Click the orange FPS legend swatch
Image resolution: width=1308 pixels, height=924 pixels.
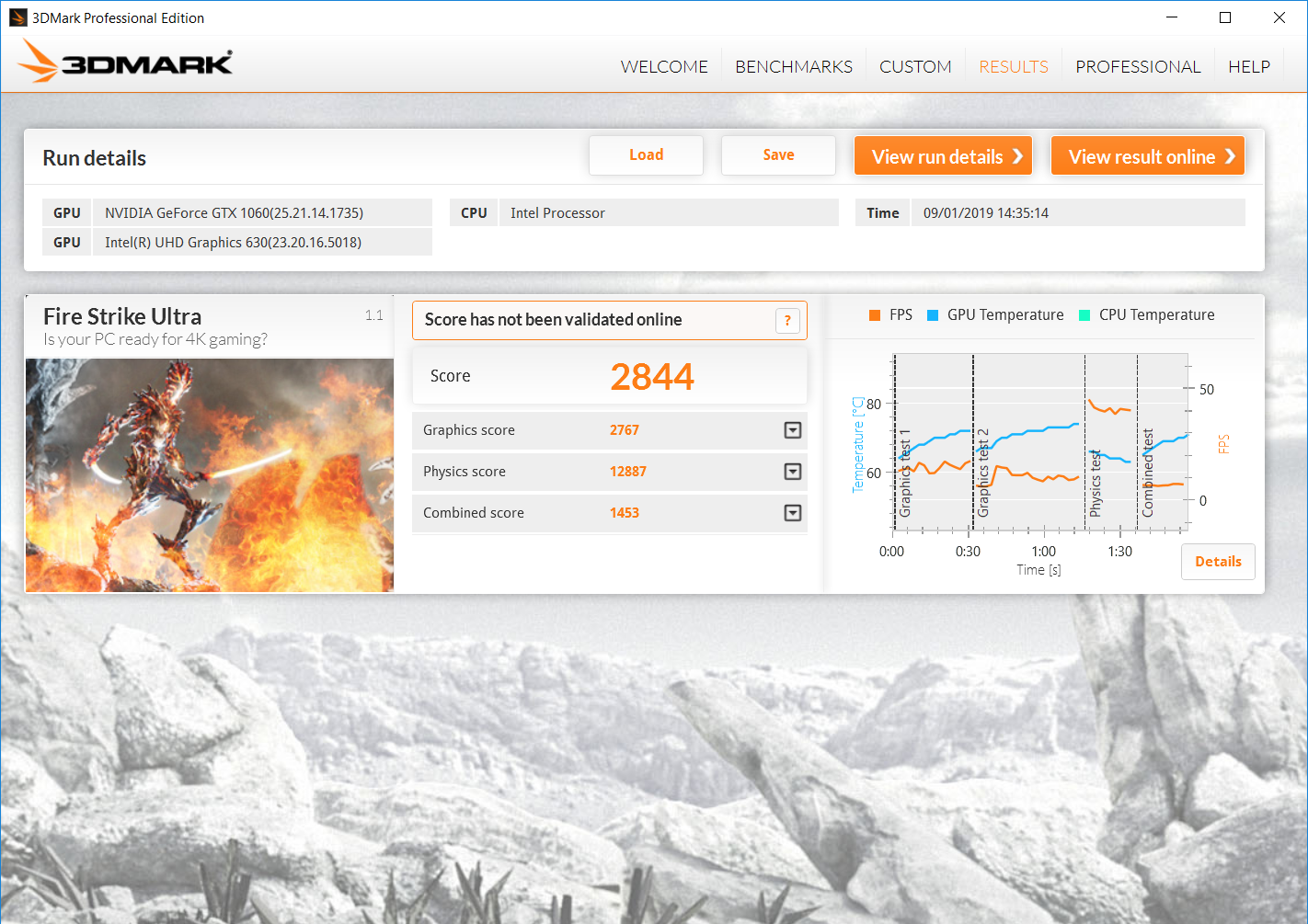coord(875,315)
